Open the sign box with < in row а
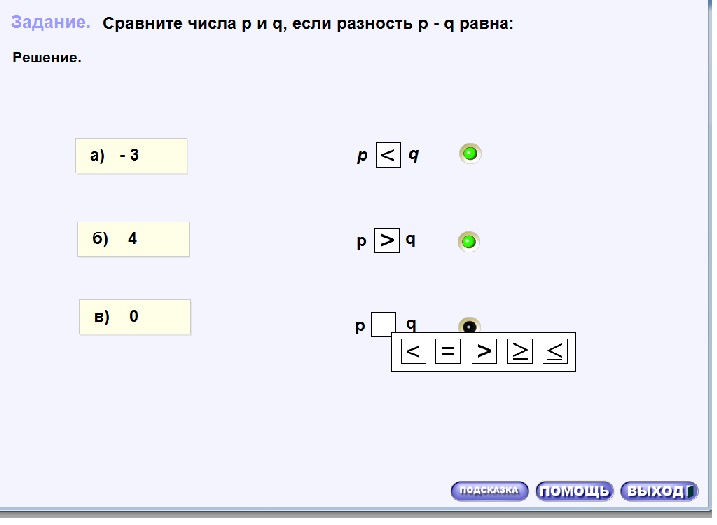Screen dimensions: 717x525 click(388, 155)
